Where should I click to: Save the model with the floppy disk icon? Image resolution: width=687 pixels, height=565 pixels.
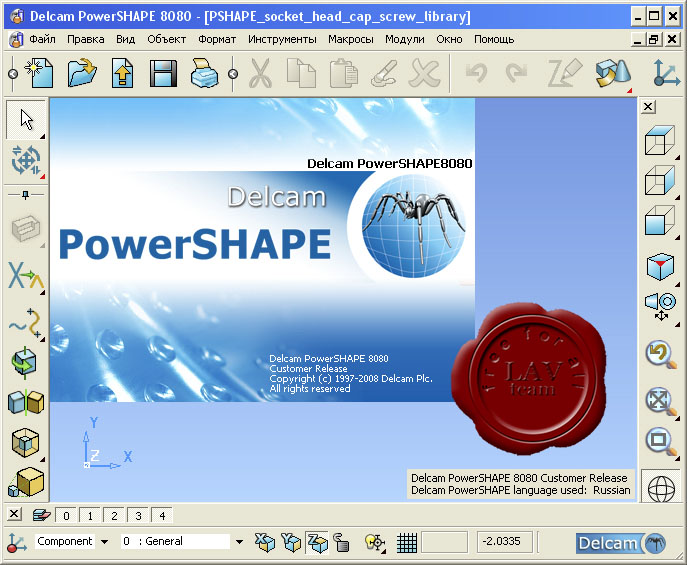[x=163, y=73]
